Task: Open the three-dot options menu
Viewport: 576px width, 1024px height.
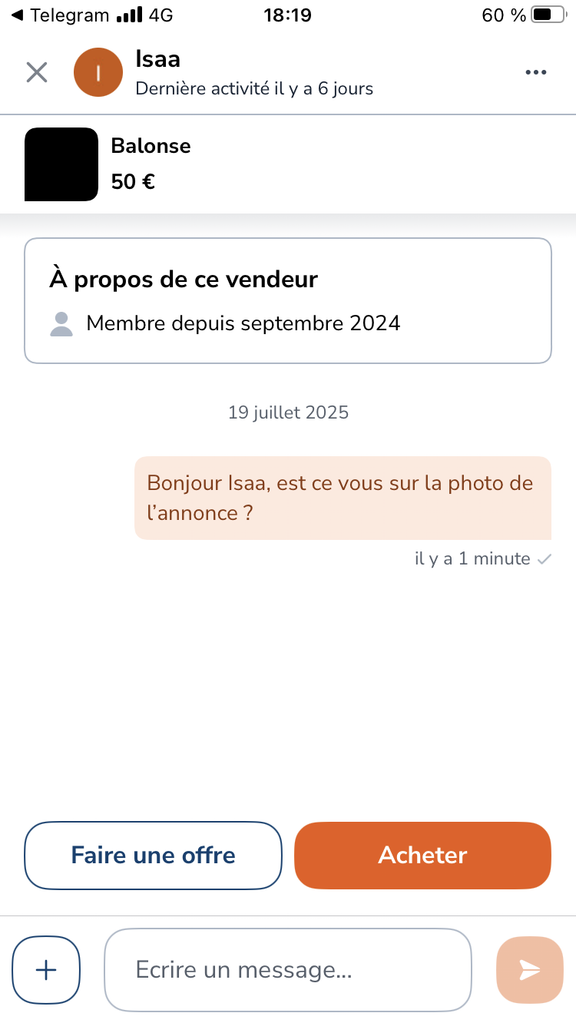Action: coord(536,72)
